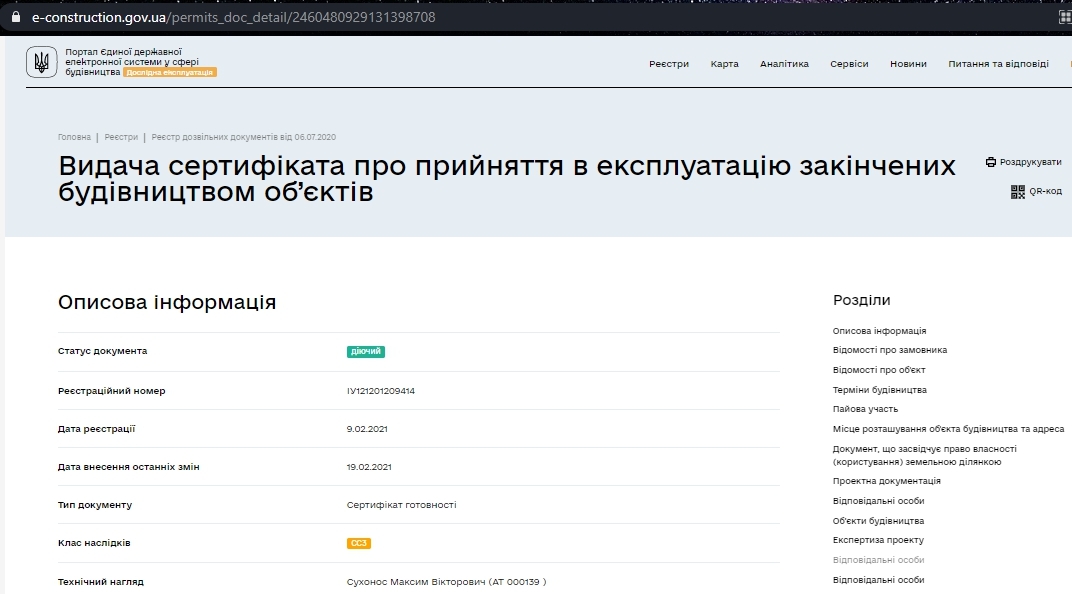Jump to Місце розташування об'єкта section
1072x594 pixels.
(948, 429)
